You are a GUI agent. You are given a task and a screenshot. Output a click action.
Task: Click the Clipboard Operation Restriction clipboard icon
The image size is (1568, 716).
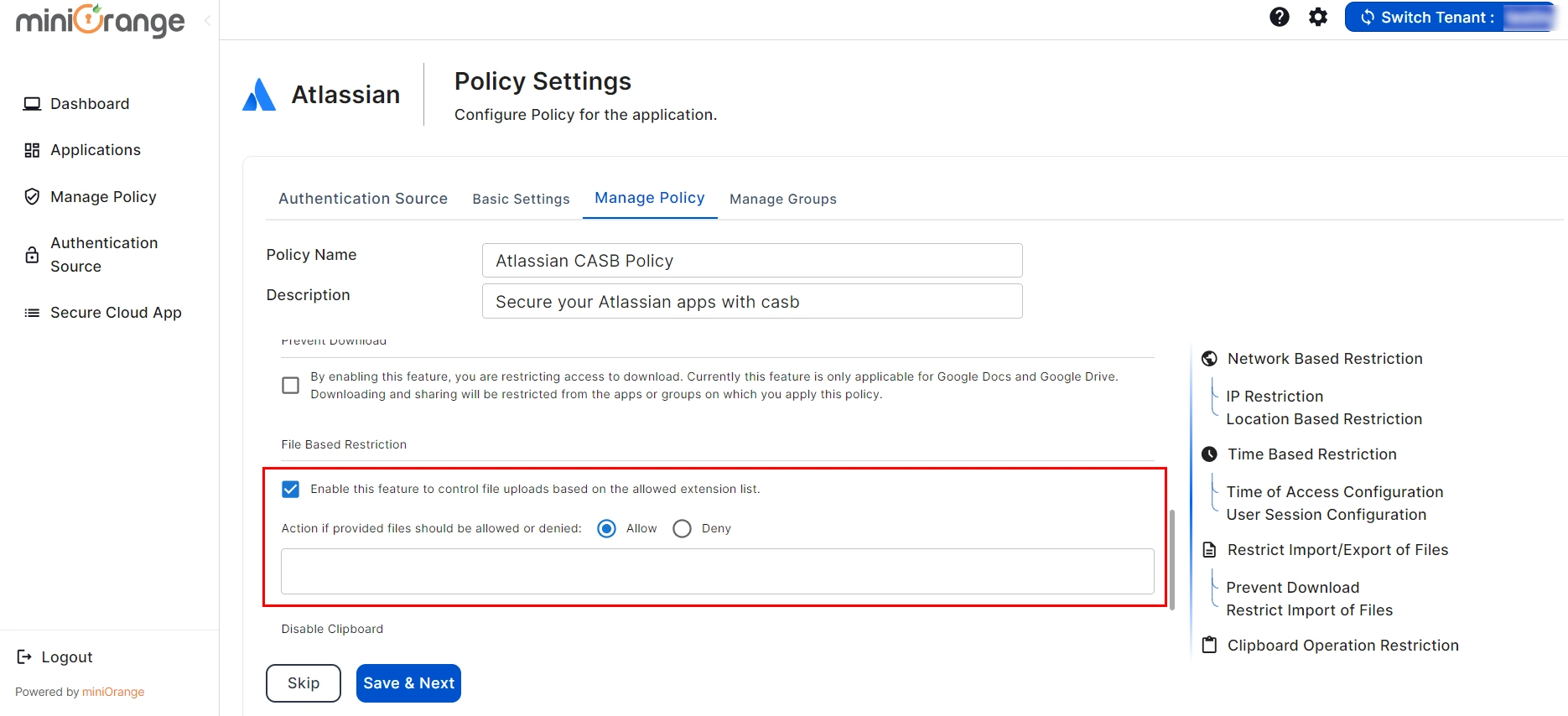[x=1209, y=645]
